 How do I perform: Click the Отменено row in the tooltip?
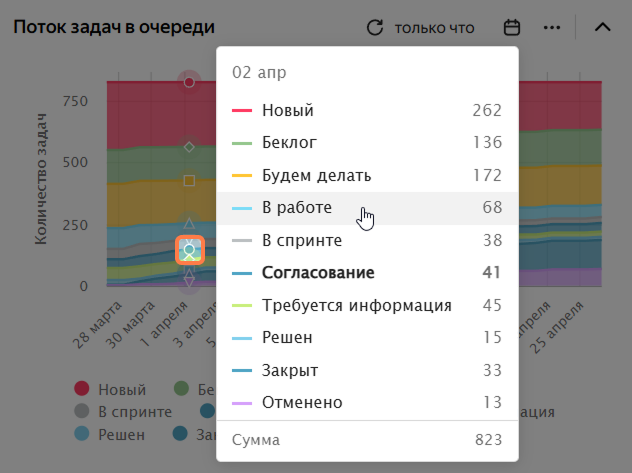point(367,402)
